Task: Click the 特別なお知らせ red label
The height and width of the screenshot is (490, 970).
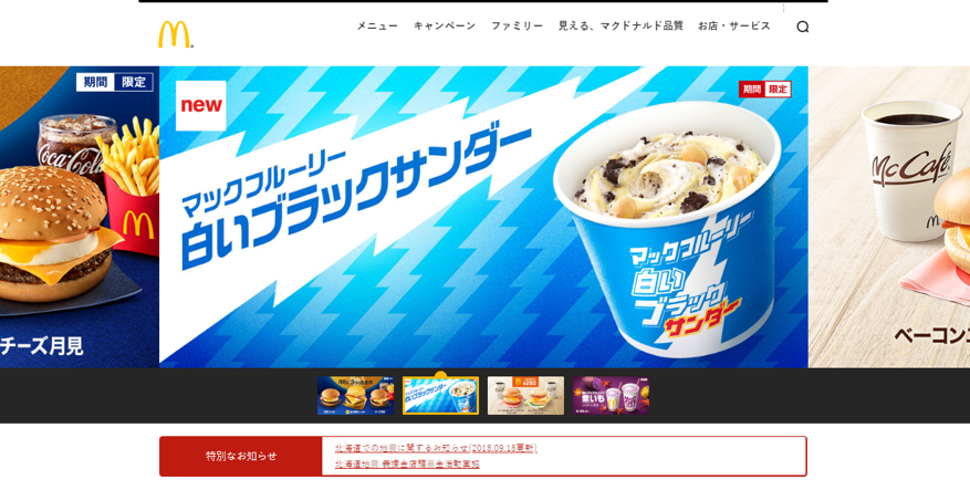Action: tap(241, 456)
